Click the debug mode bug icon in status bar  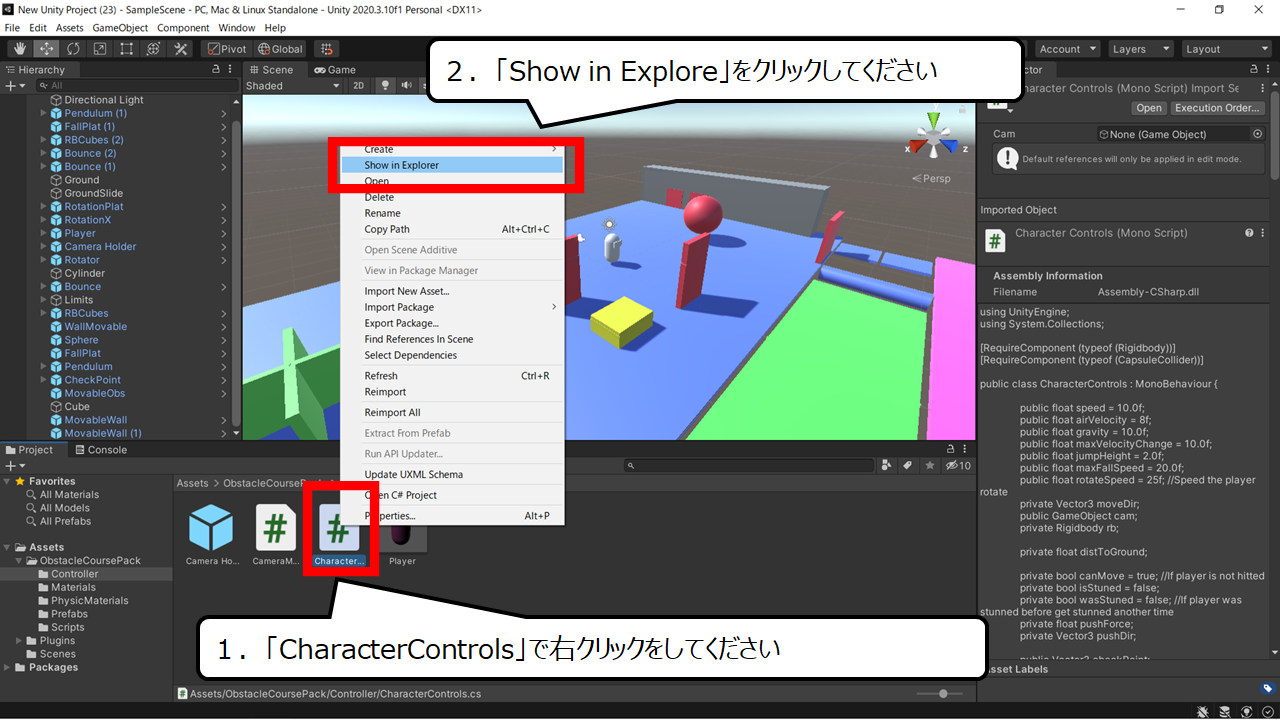click(x=1203, y=711)
